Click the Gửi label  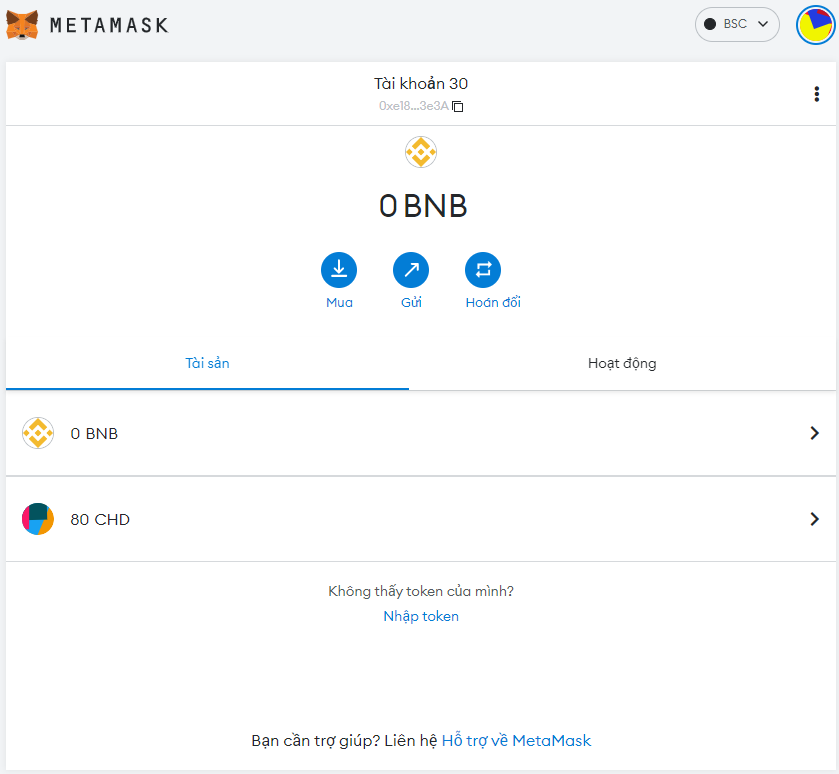[411, 302]
